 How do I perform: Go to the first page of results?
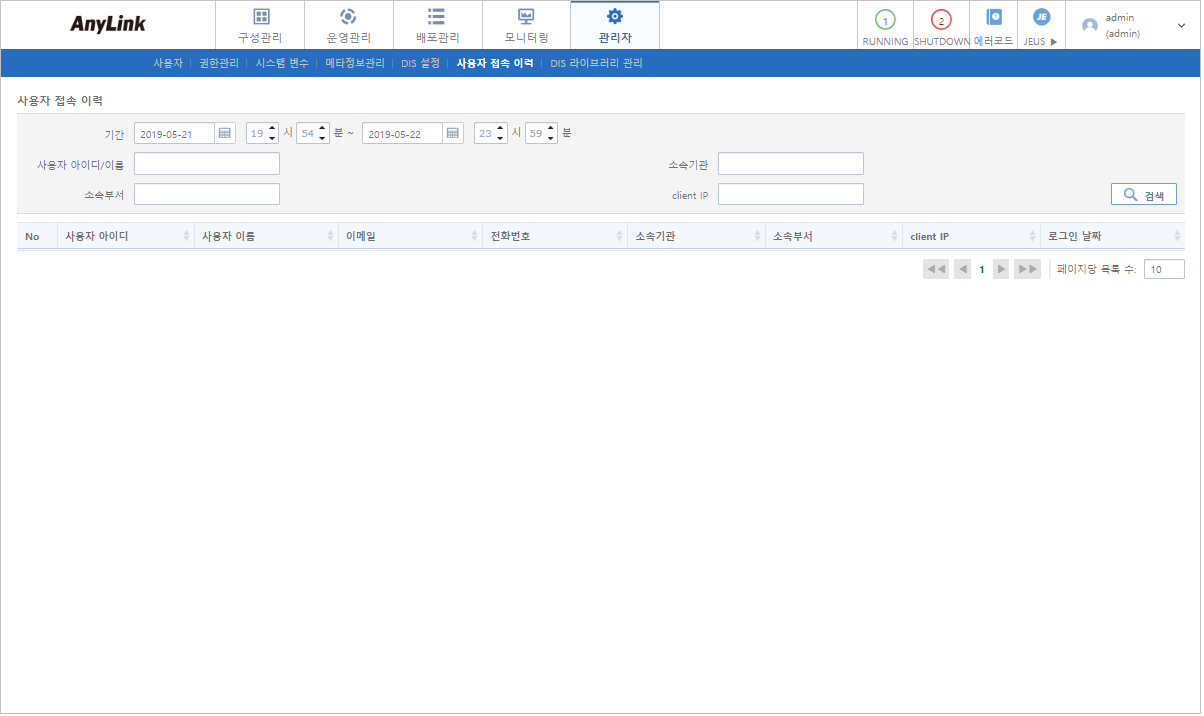tap(936, 270)
